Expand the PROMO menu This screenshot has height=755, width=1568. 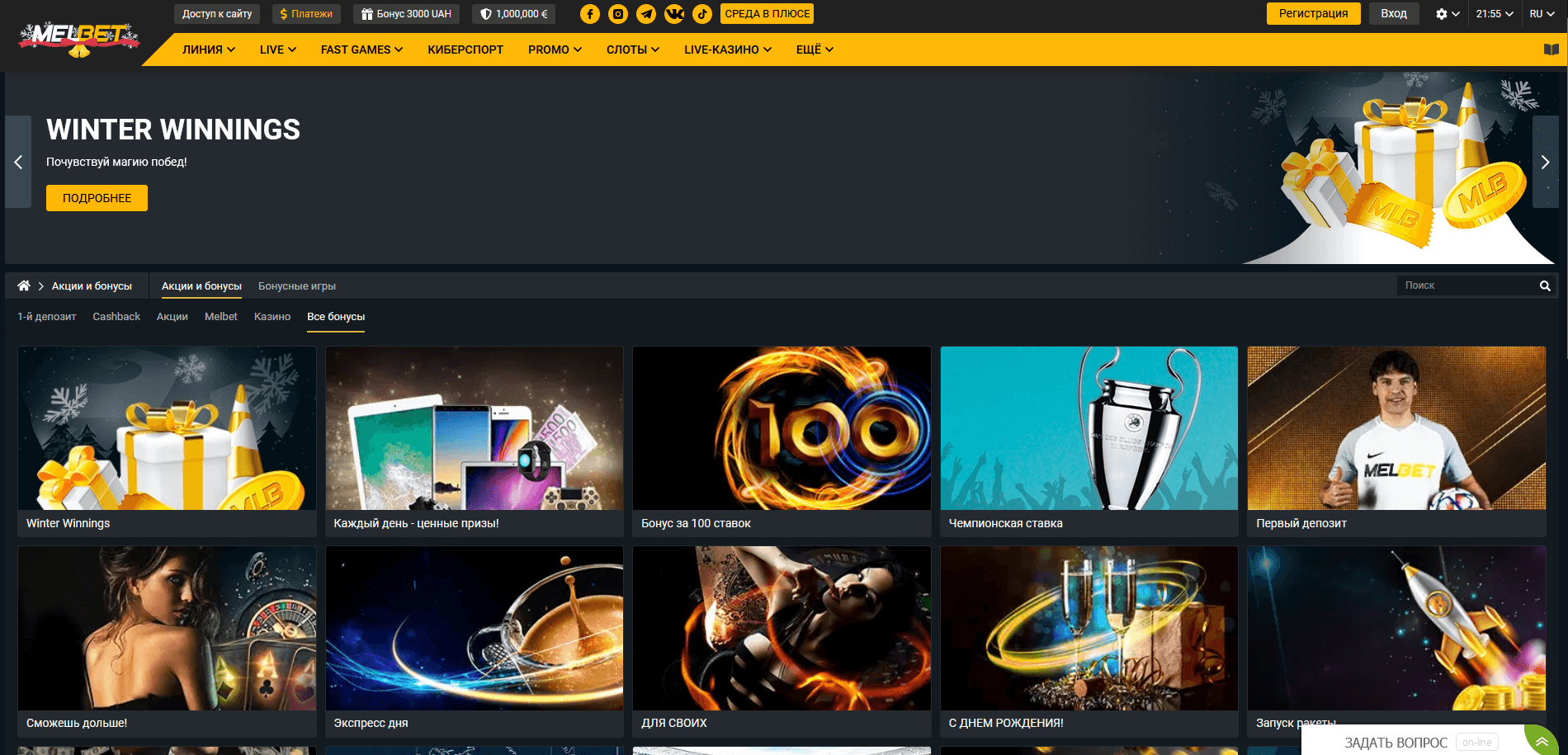point(555,50)
